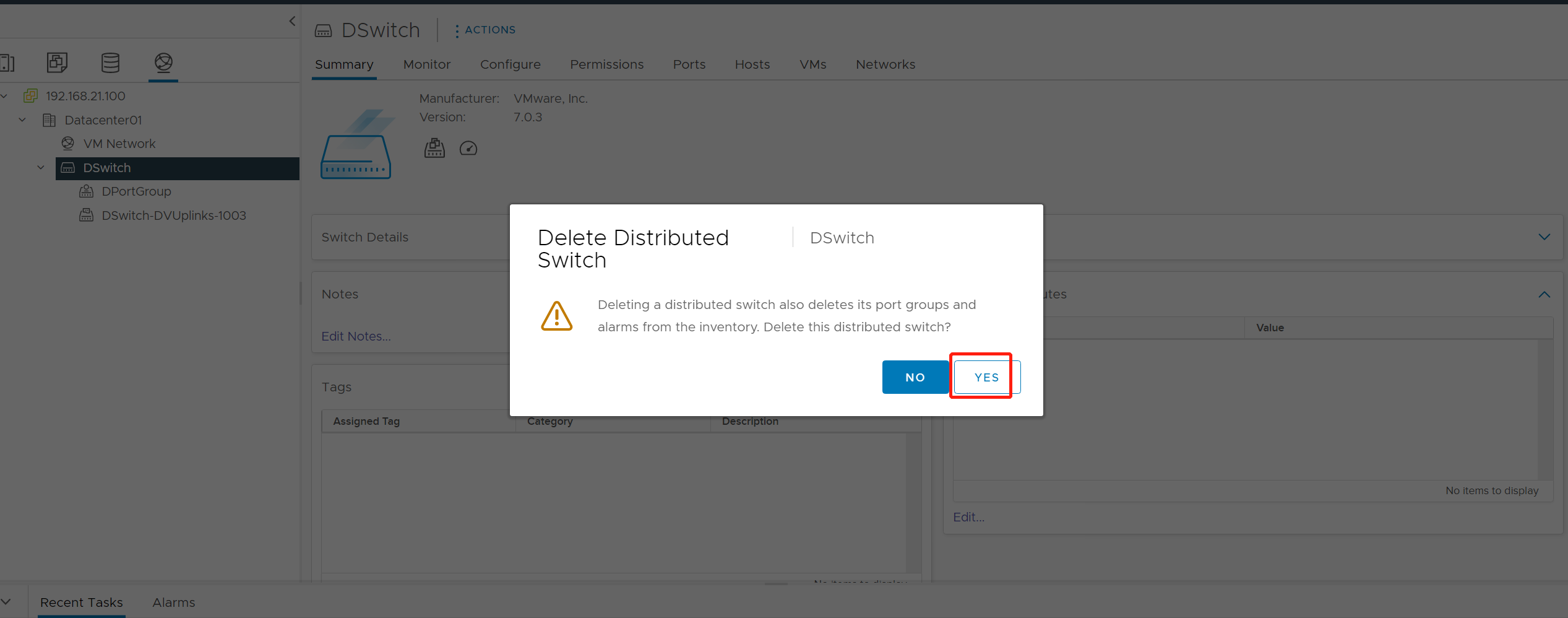Click the uplink icon beside DSwitch-DVUplinks-1003

(87, 215)
